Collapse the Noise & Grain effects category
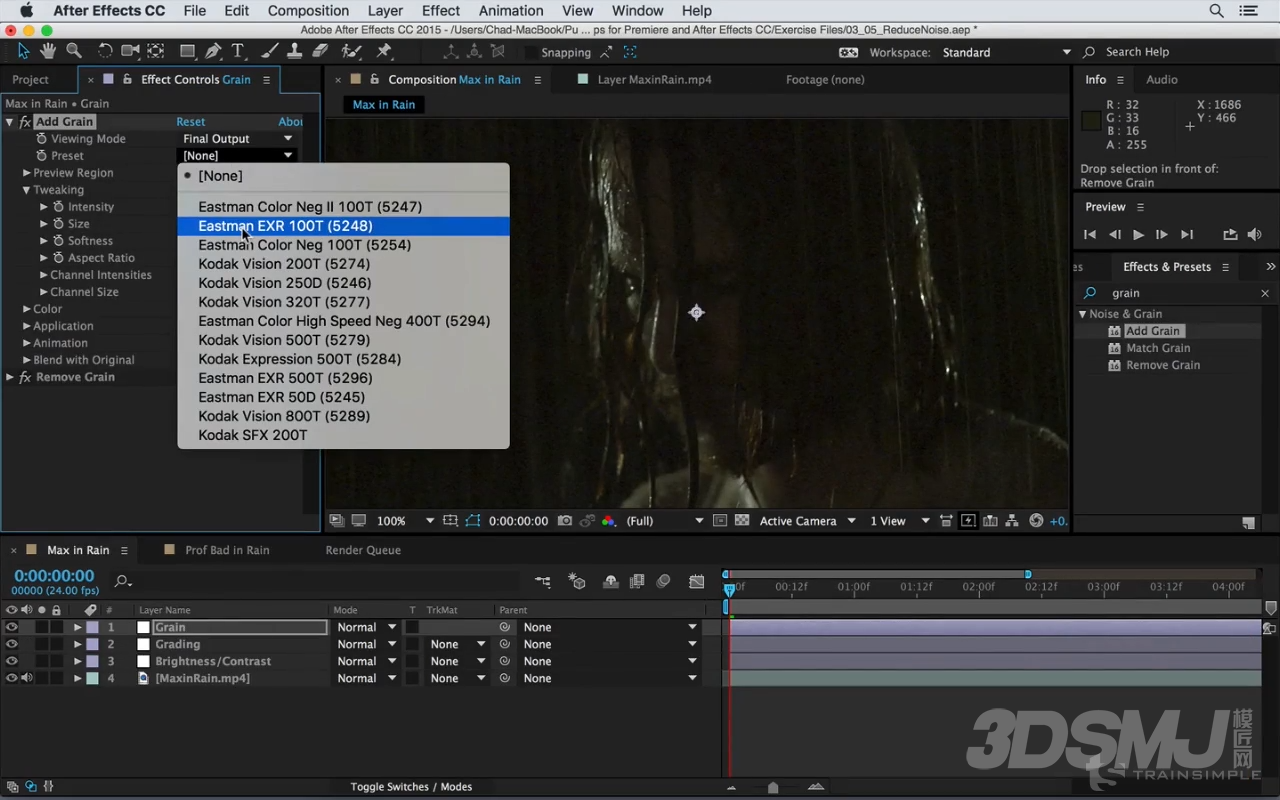Image resolution: width=1280 pixels, height=800 pixels. 1082,314
